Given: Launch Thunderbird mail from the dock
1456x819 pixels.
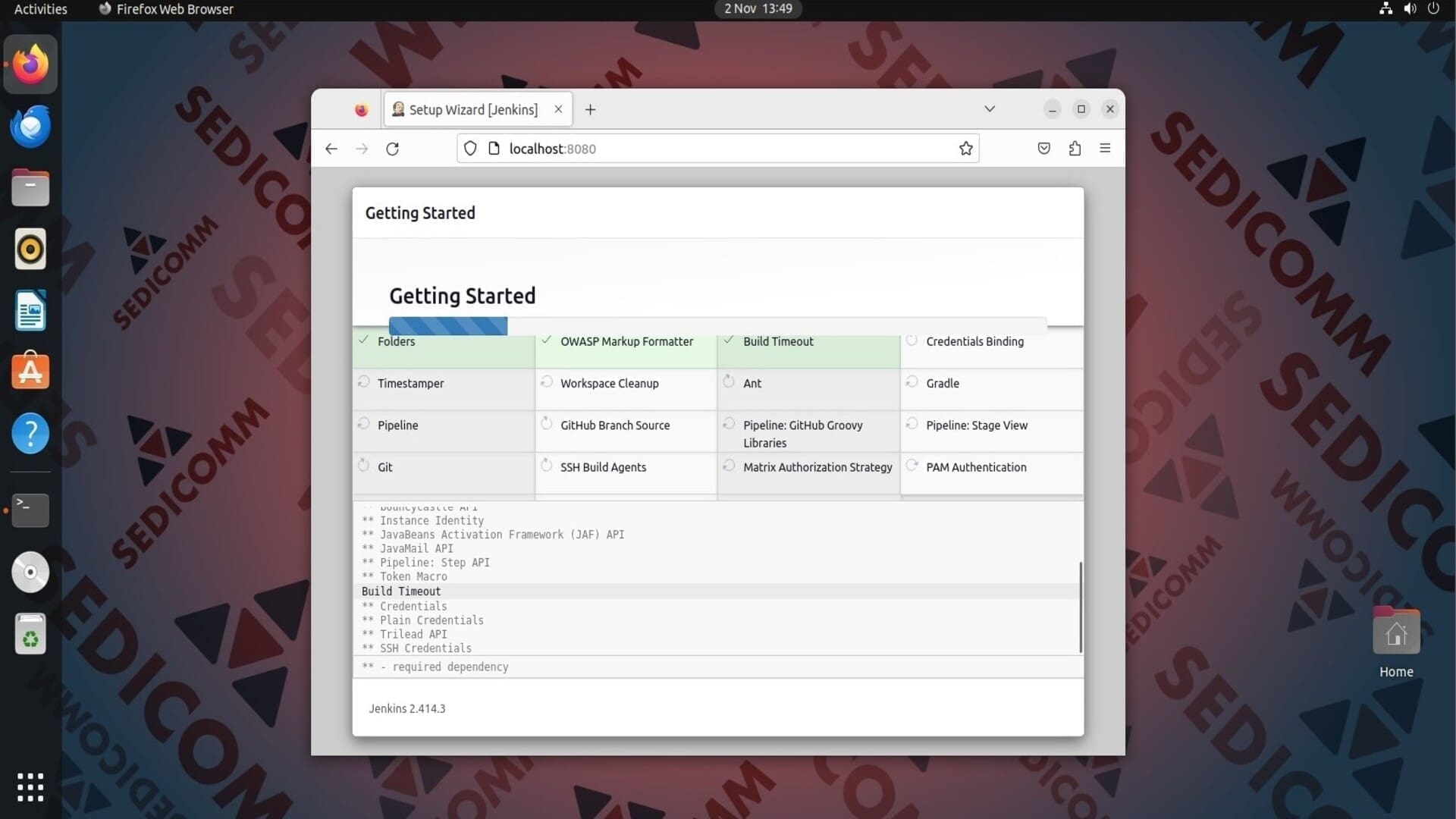Looking at the screenshot, I should pos(30,126).
